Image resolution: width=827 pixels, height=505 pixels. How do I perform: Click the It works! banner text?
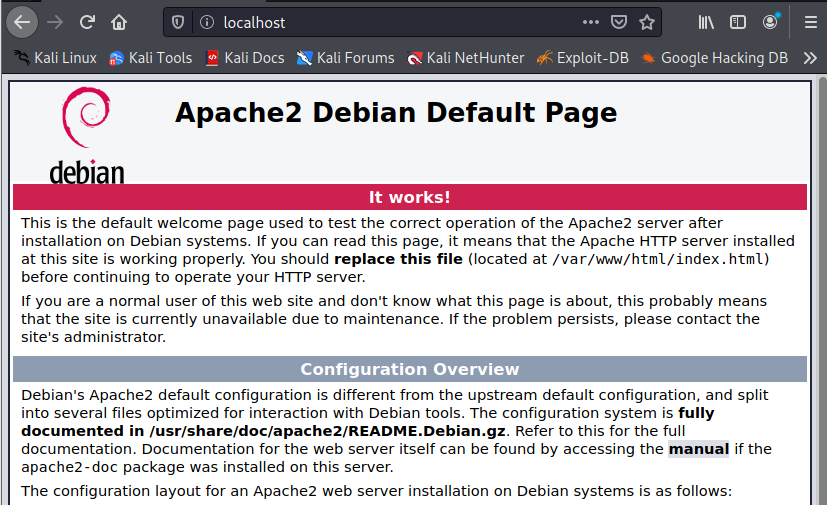(x=409, y=197)
